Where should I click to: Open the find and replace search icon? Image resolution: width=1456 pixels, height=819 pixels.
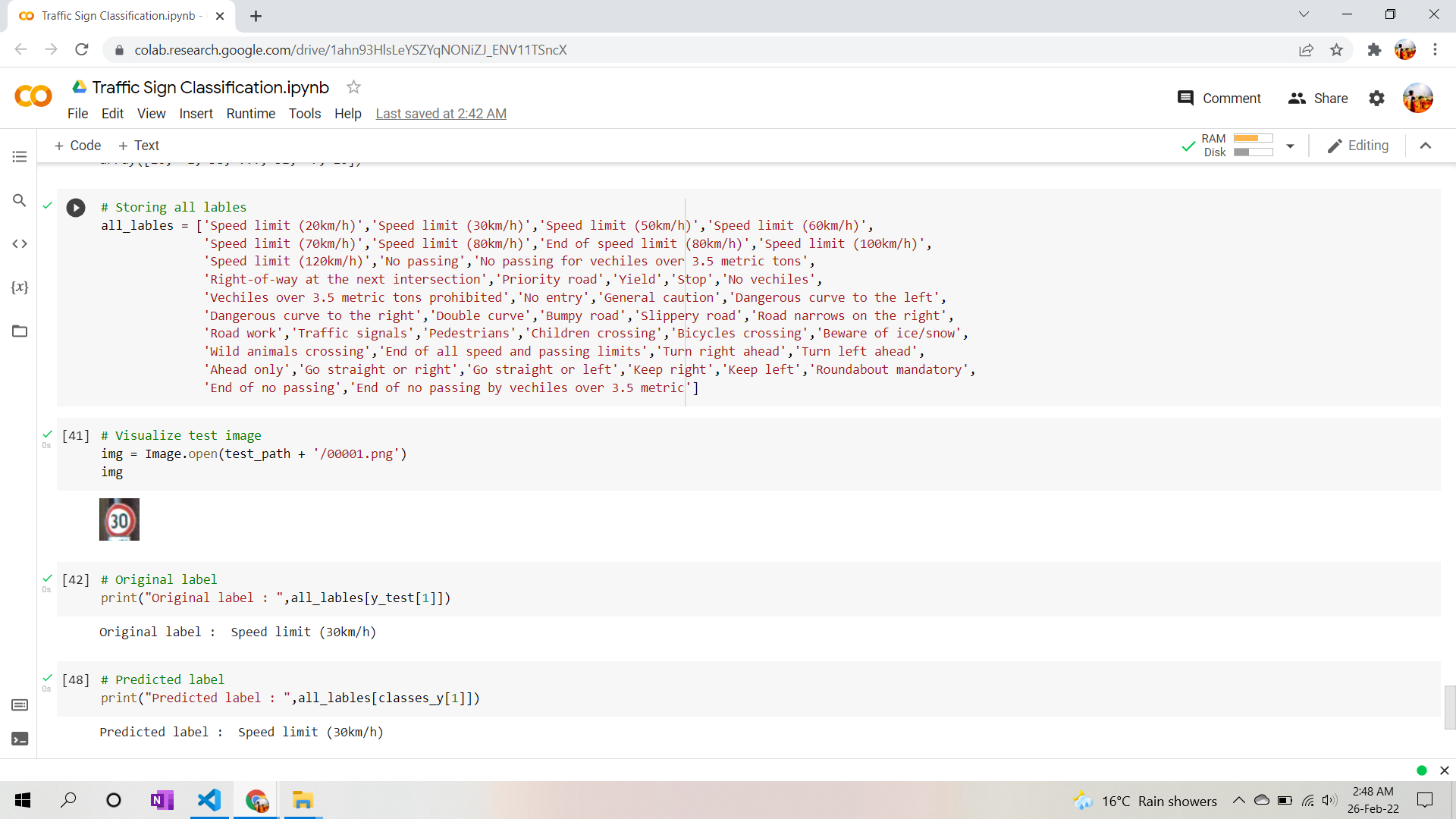coord(20,200)
